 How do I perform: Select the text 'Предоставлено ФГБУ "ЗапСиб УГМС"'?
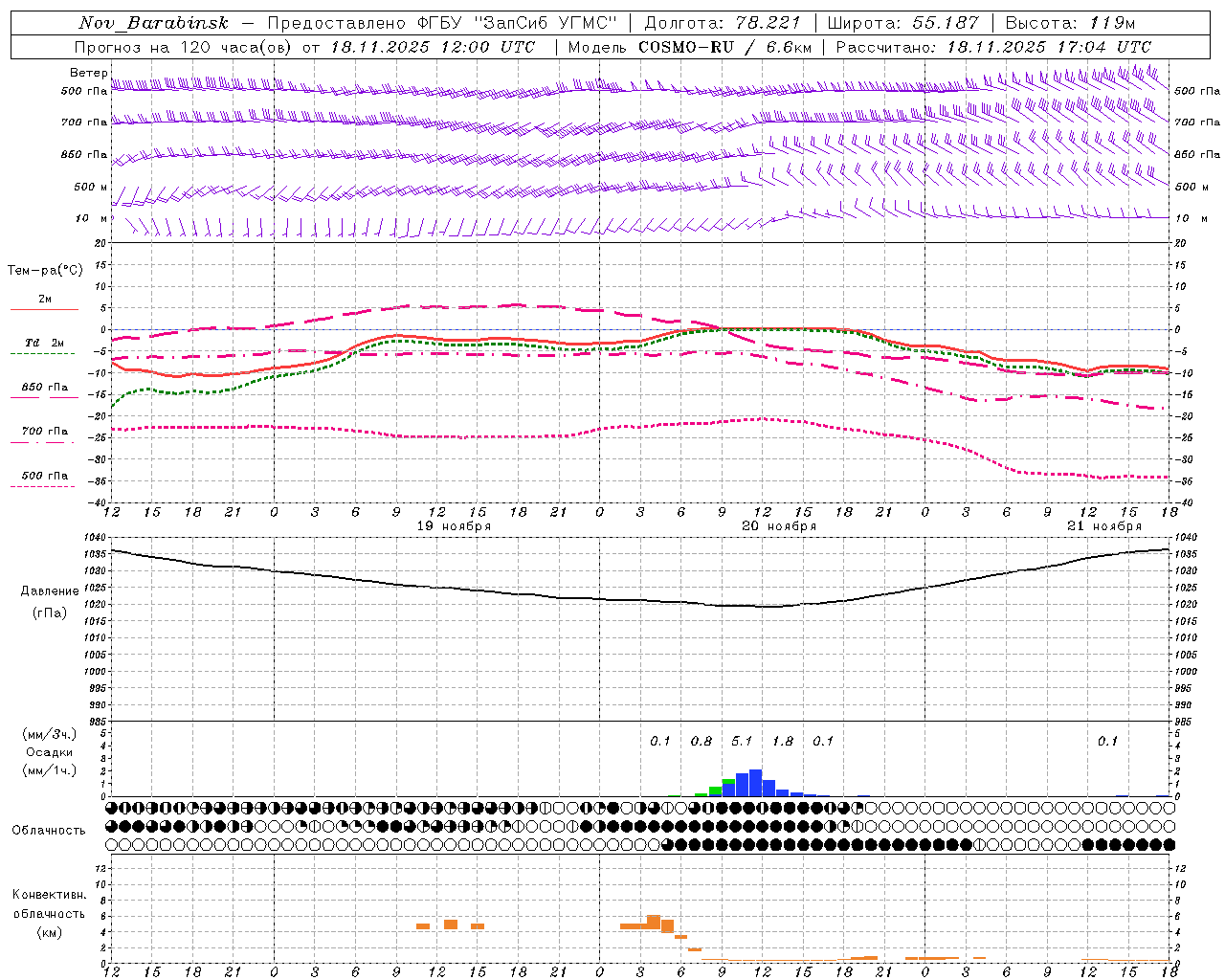443,22
